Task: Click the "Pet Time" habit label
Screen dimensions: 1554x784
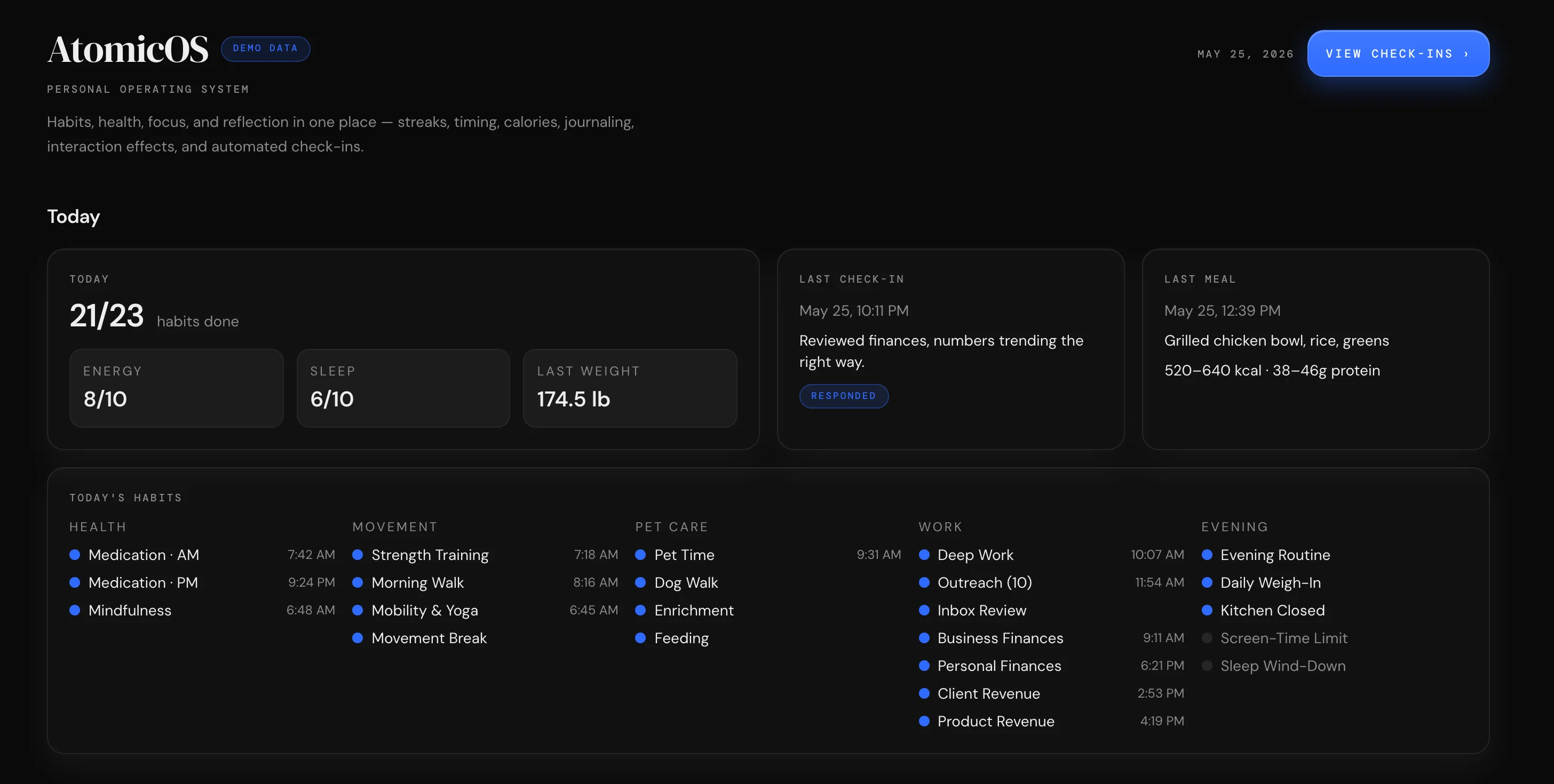Action: [684, 555]
